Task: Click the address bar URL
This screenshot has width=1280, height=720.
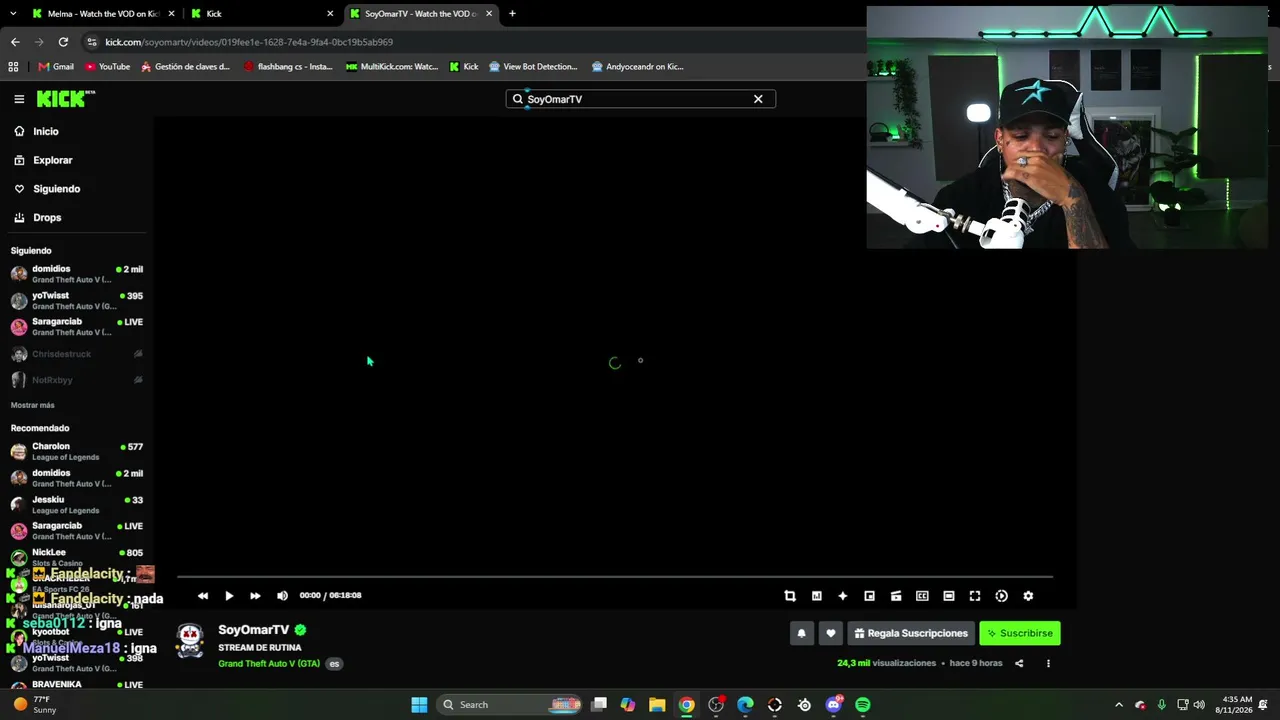Action: tap(249, 42)
